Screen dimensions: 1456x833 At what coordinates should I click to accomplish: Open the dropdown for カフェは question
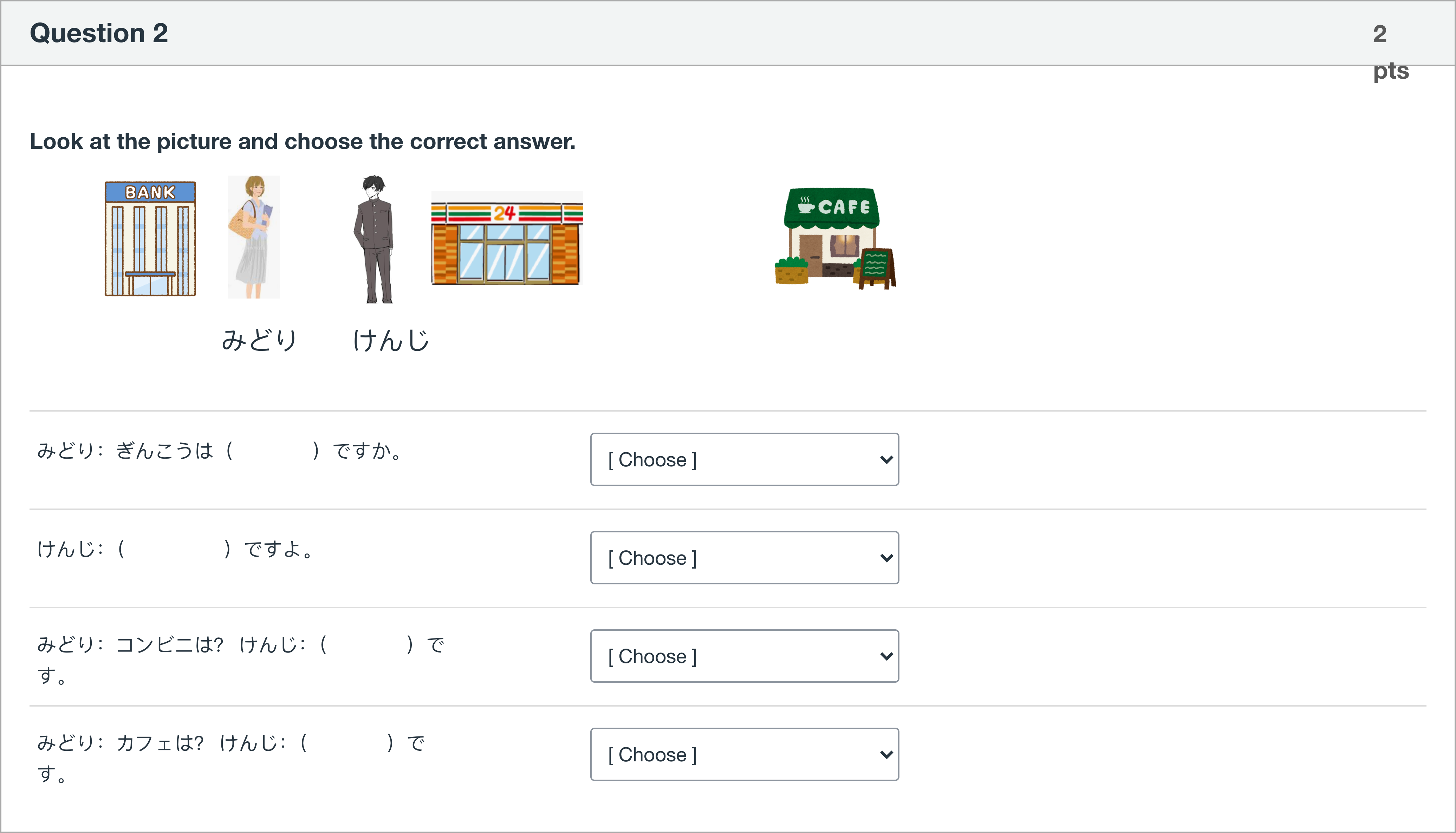click(x=744, y=755)
